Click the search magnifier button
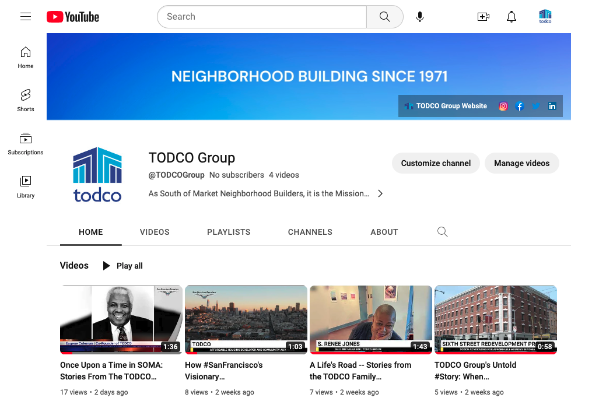Screen dimensions: 592x401 tap(384, 17)
